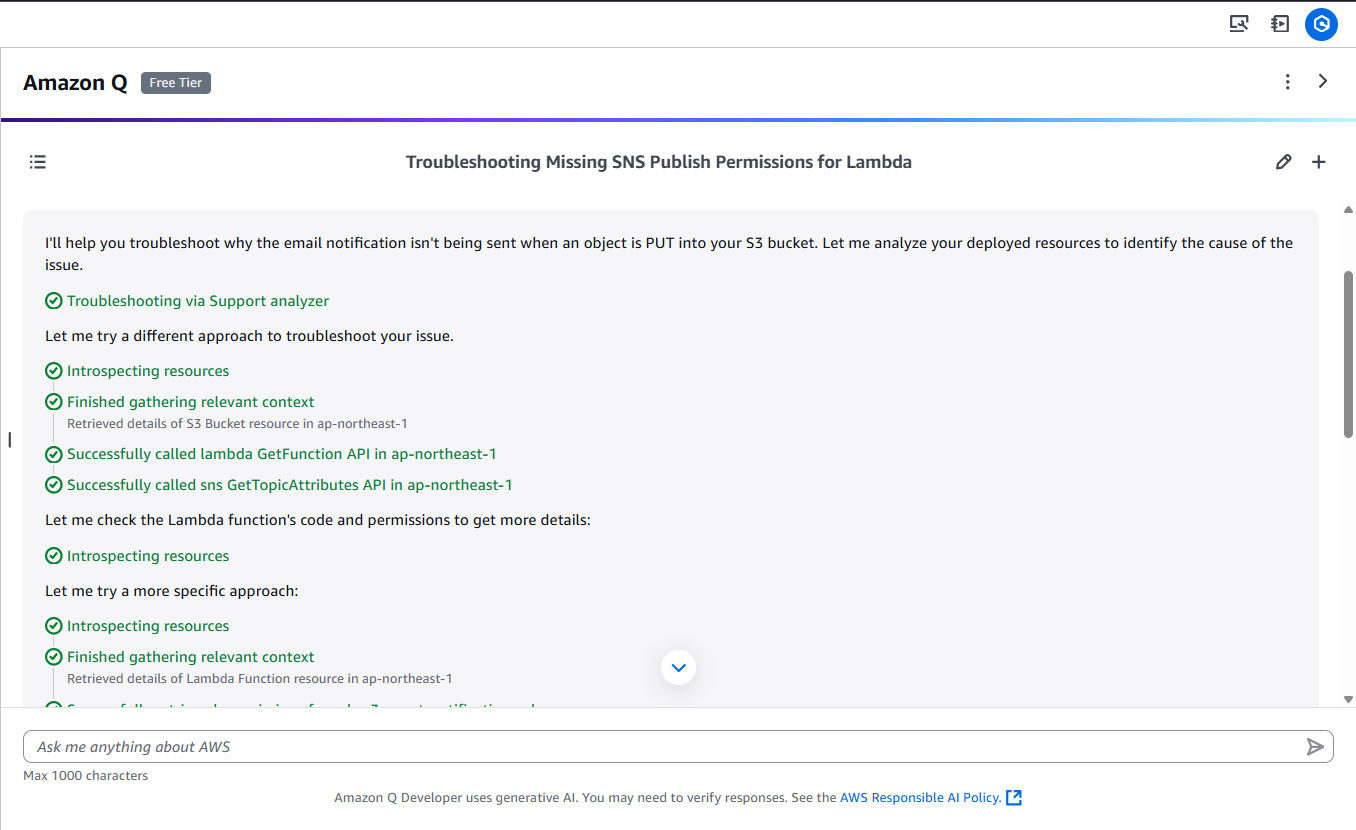This screenshot has height=830, width=1356.
Task: Click the Introspecting resources step after specific approach
Action: point(148,626)
